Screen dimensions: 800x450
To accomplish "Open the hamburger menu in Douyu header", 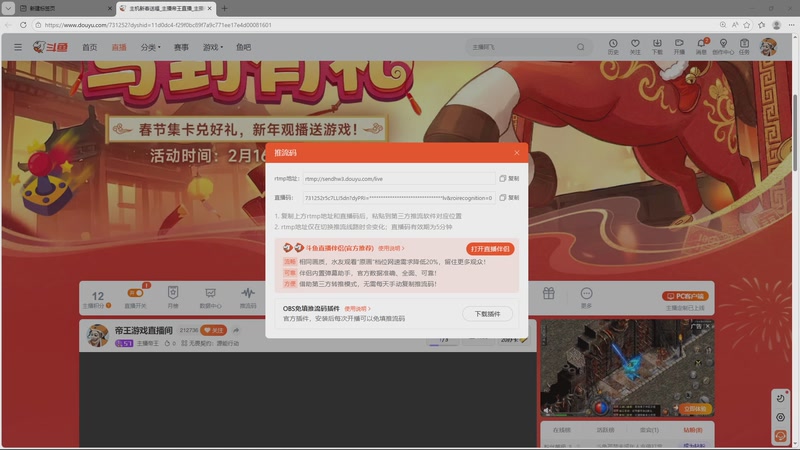I will pos(18,47).
